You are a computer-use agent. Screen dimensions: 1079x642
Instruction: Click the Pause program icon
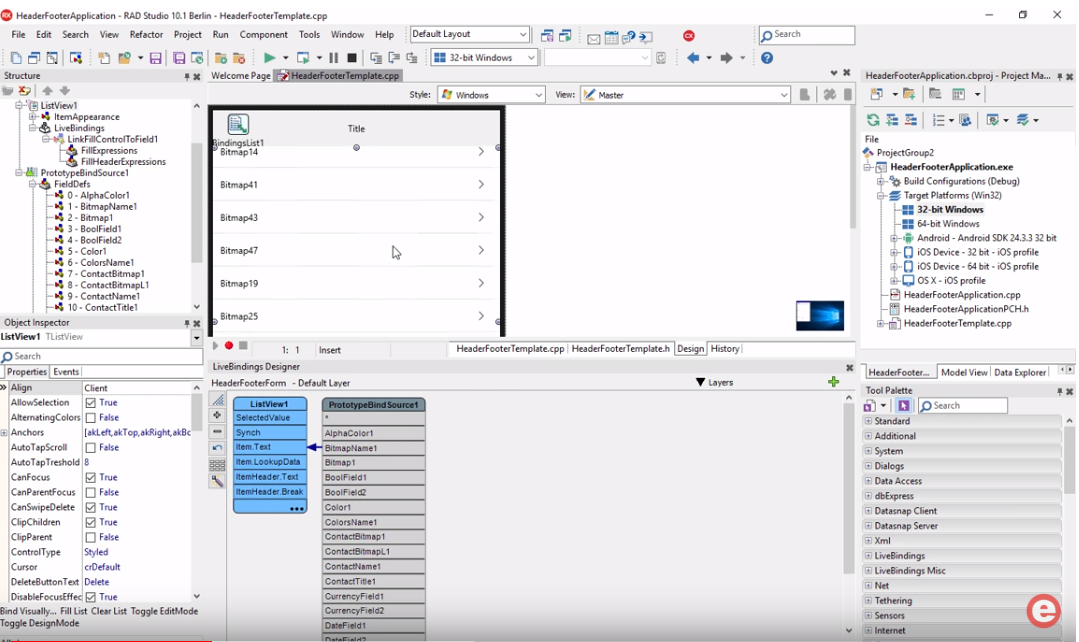[x=334, y=58]
